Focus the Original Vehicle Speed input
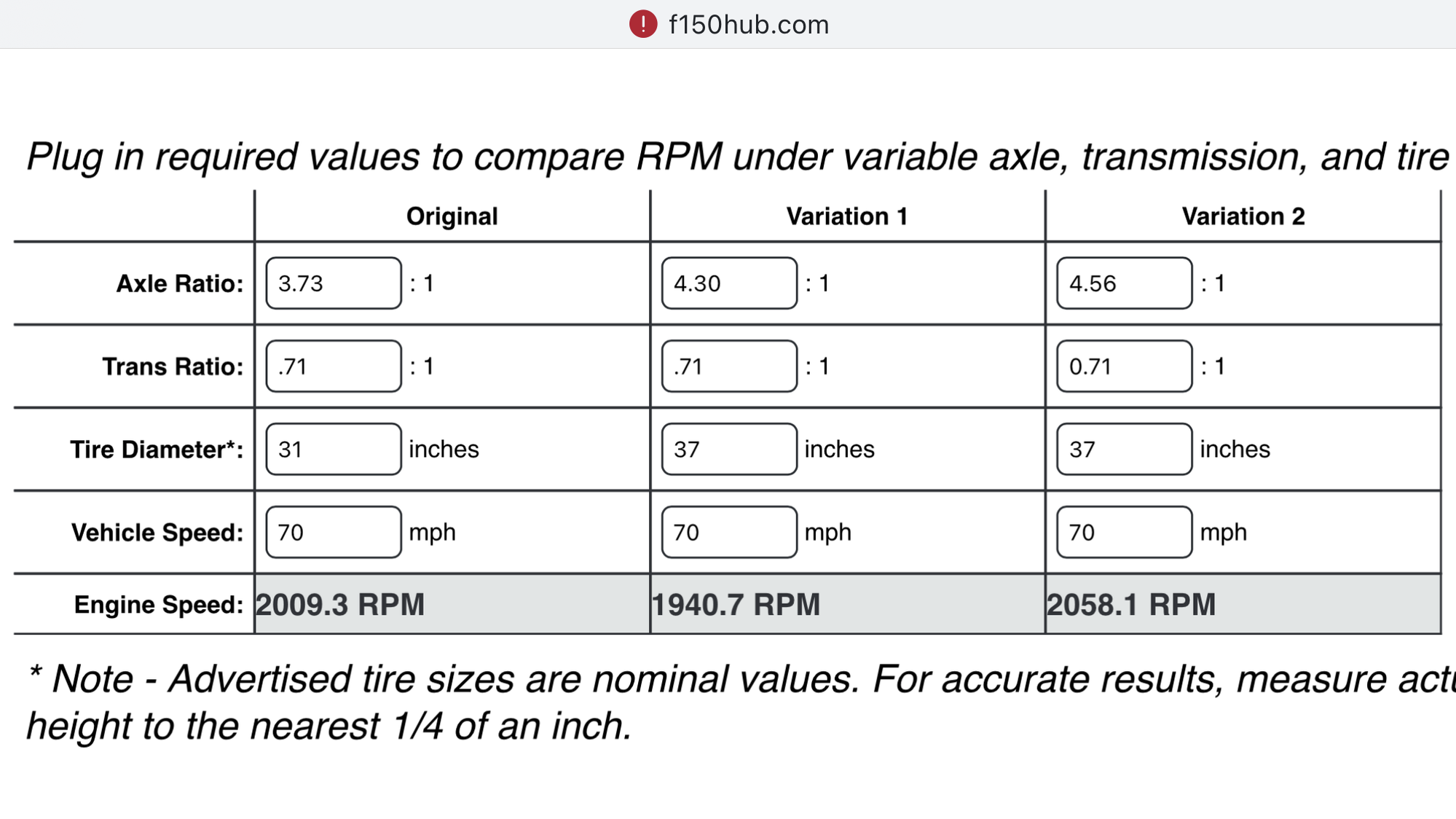 click(x=334, y=533)
